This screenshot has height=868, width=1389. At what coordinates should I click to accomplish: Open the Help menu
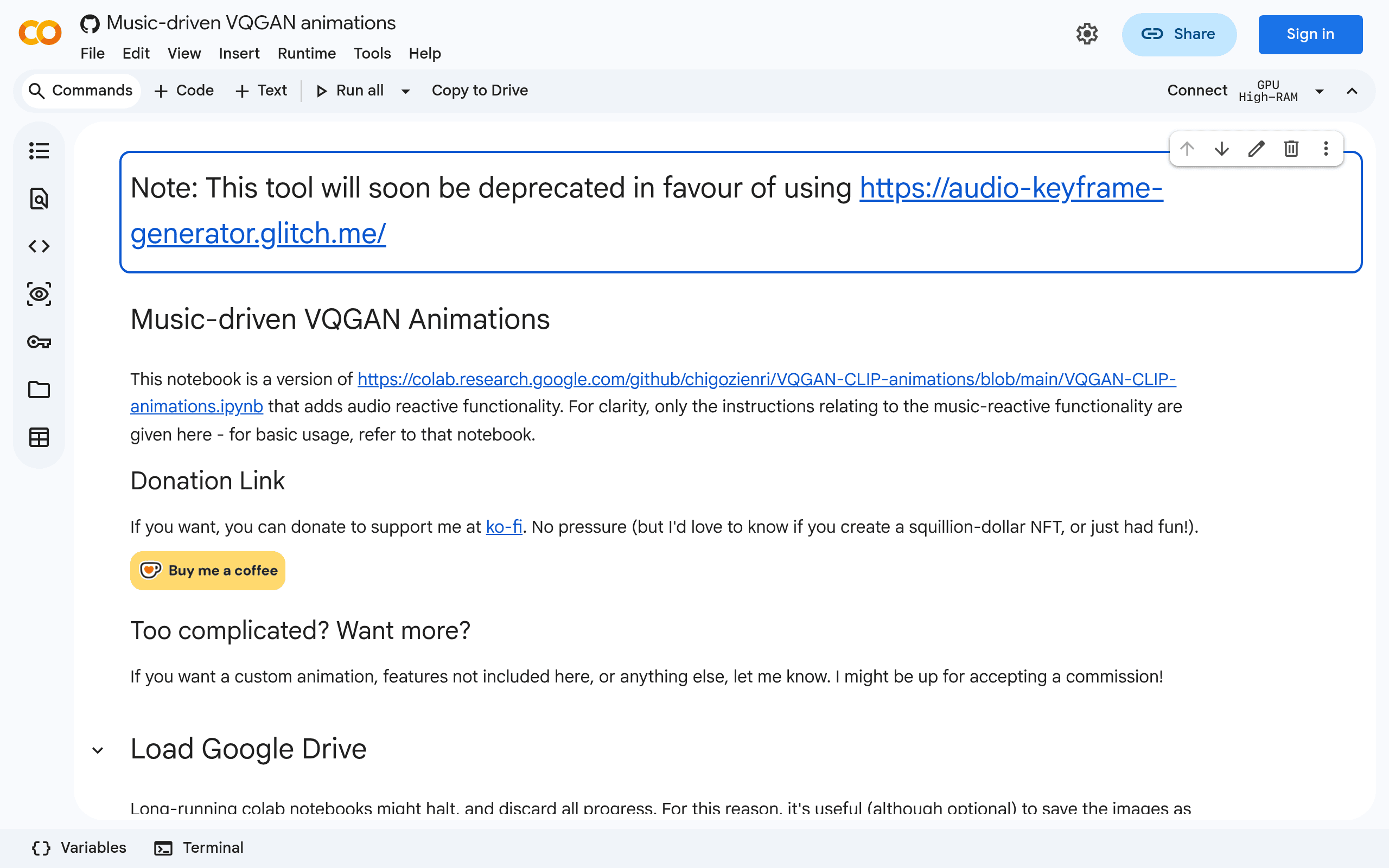(425, 53)
